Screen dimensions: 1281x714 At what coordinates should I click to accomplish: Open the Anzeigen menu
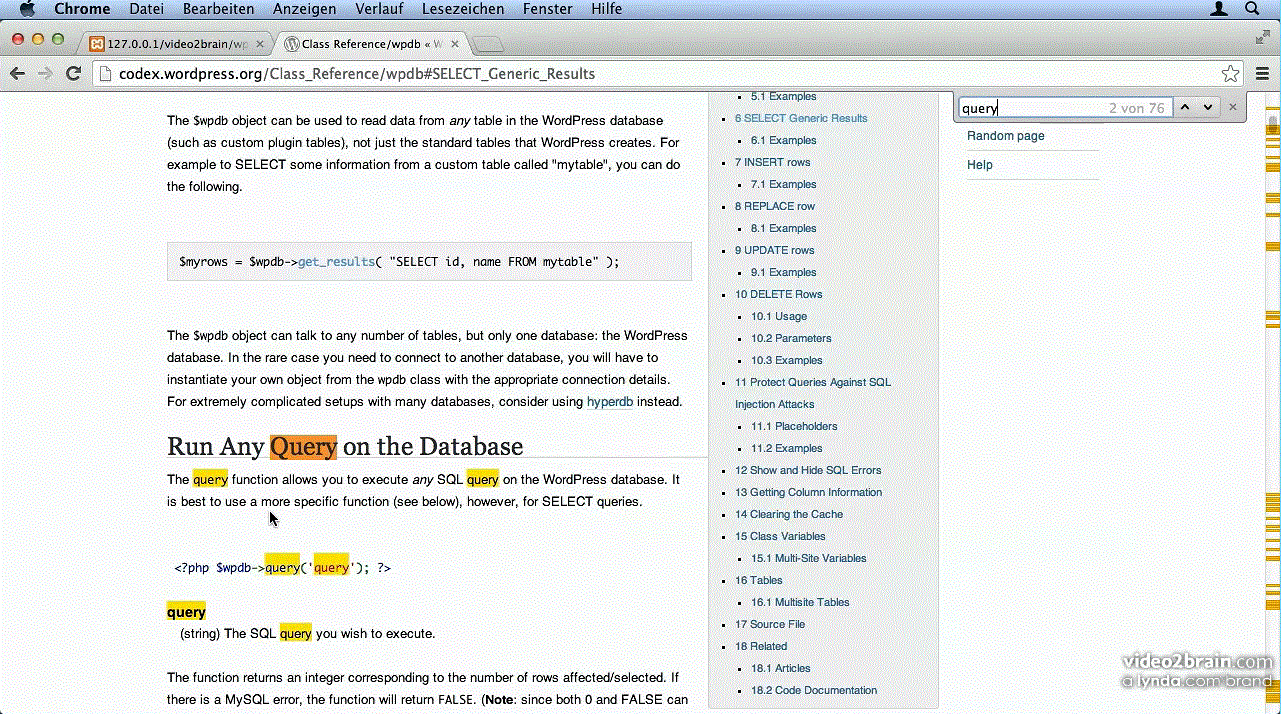304,9
